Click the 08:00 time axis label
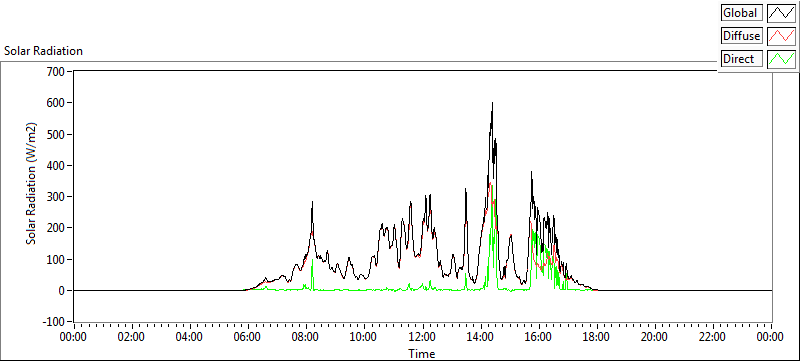 coord(306,337)
